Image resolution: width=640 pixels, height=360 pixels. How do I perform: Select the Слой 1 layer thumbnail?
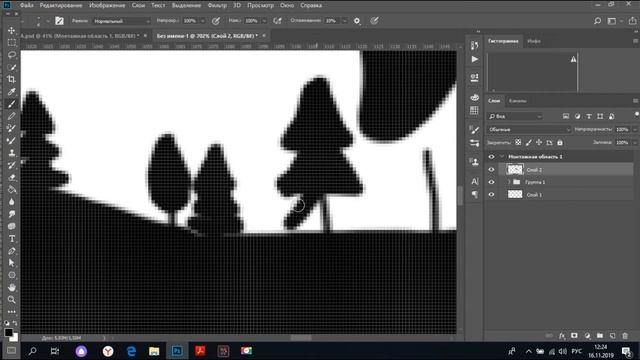coord(515,195)
